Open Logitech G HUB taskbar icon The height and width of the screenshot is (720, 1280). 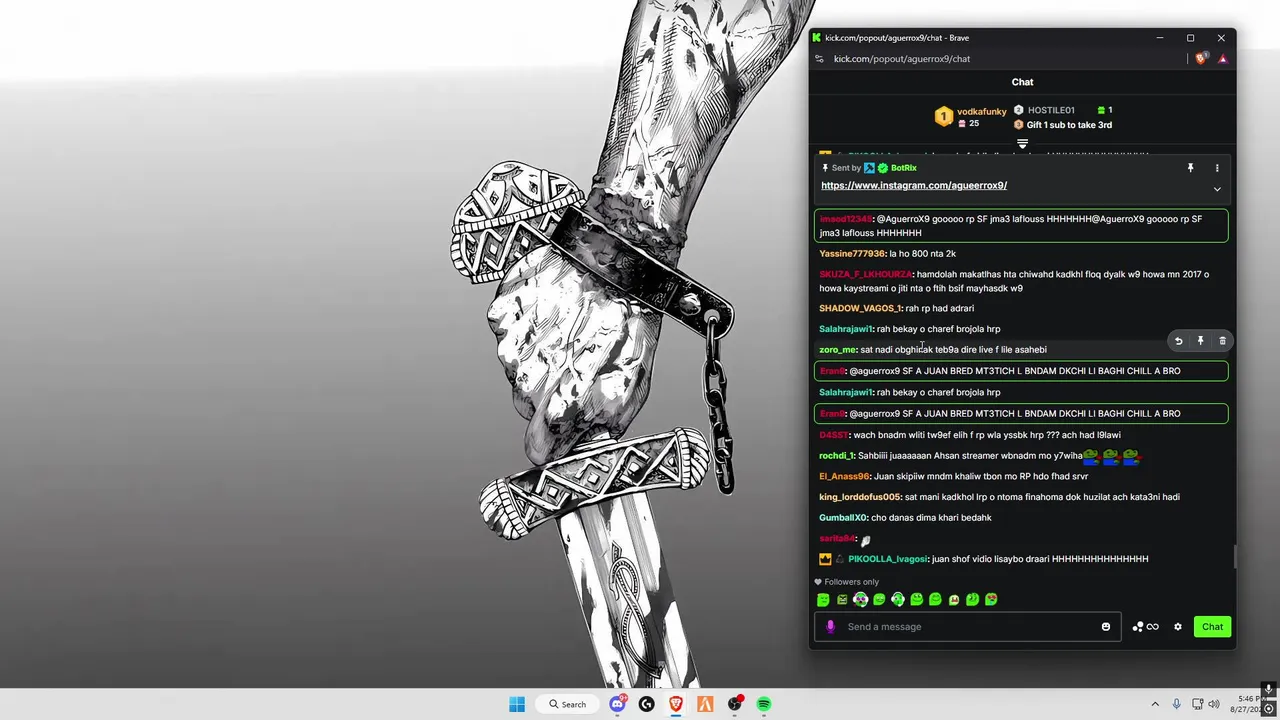(x=646, y=704)
